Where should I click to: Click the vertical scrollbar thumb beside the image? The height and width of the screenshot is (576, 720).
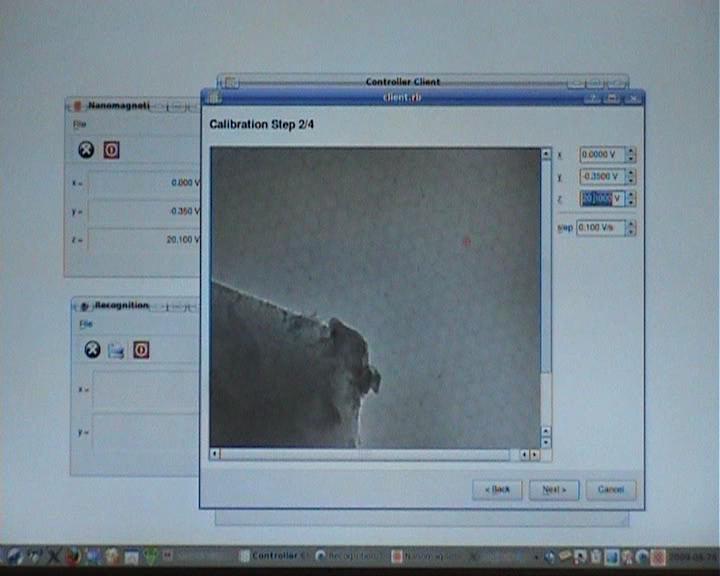546,266
